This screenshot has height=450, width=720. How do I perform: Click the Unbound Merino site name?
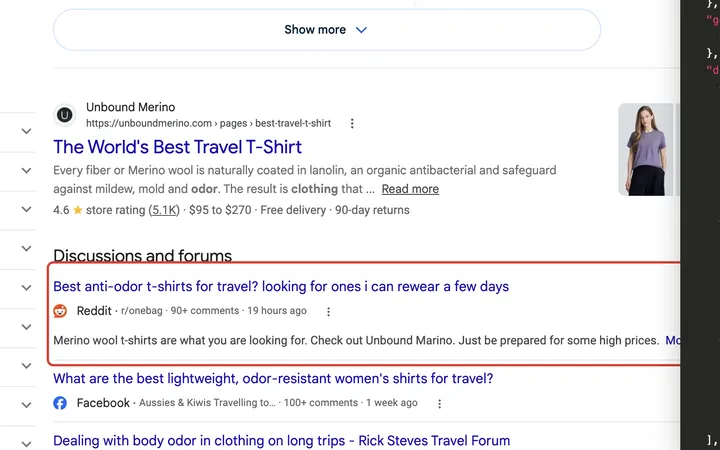coord(130,107)
